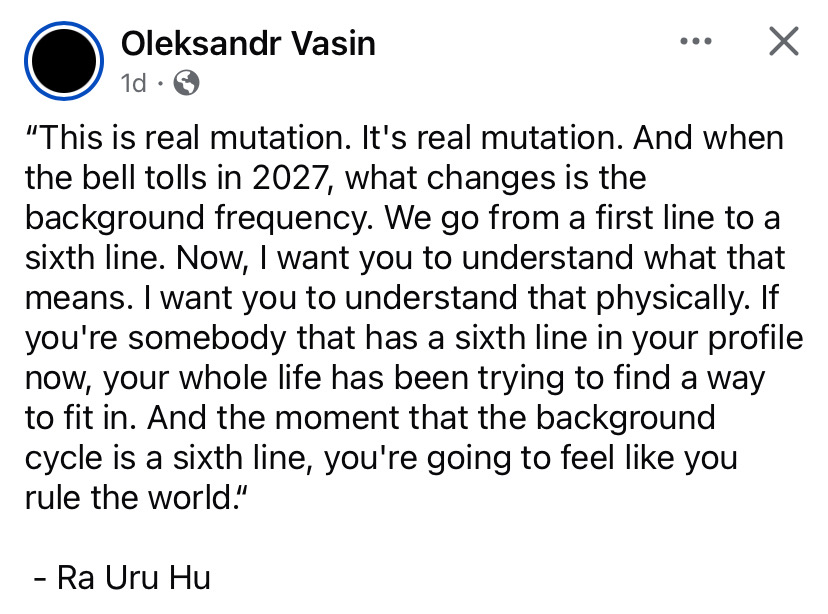The image size is (828, 614).
Task: Click the words "background frequency" in the post
Action: pyautogui.click(x=199, y=219)
